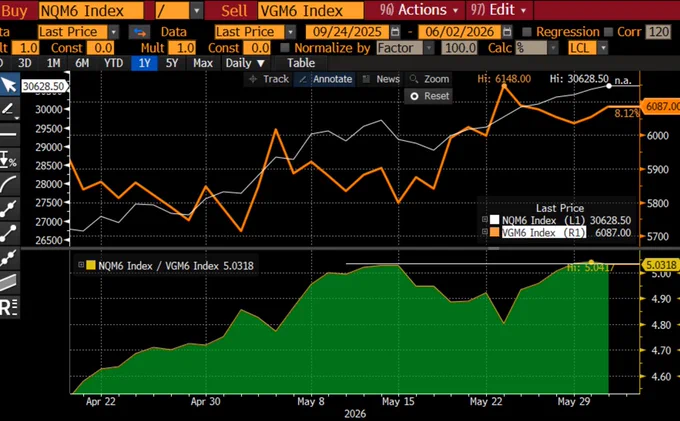Click the yellow ratio series color swatch

(91, 265)
